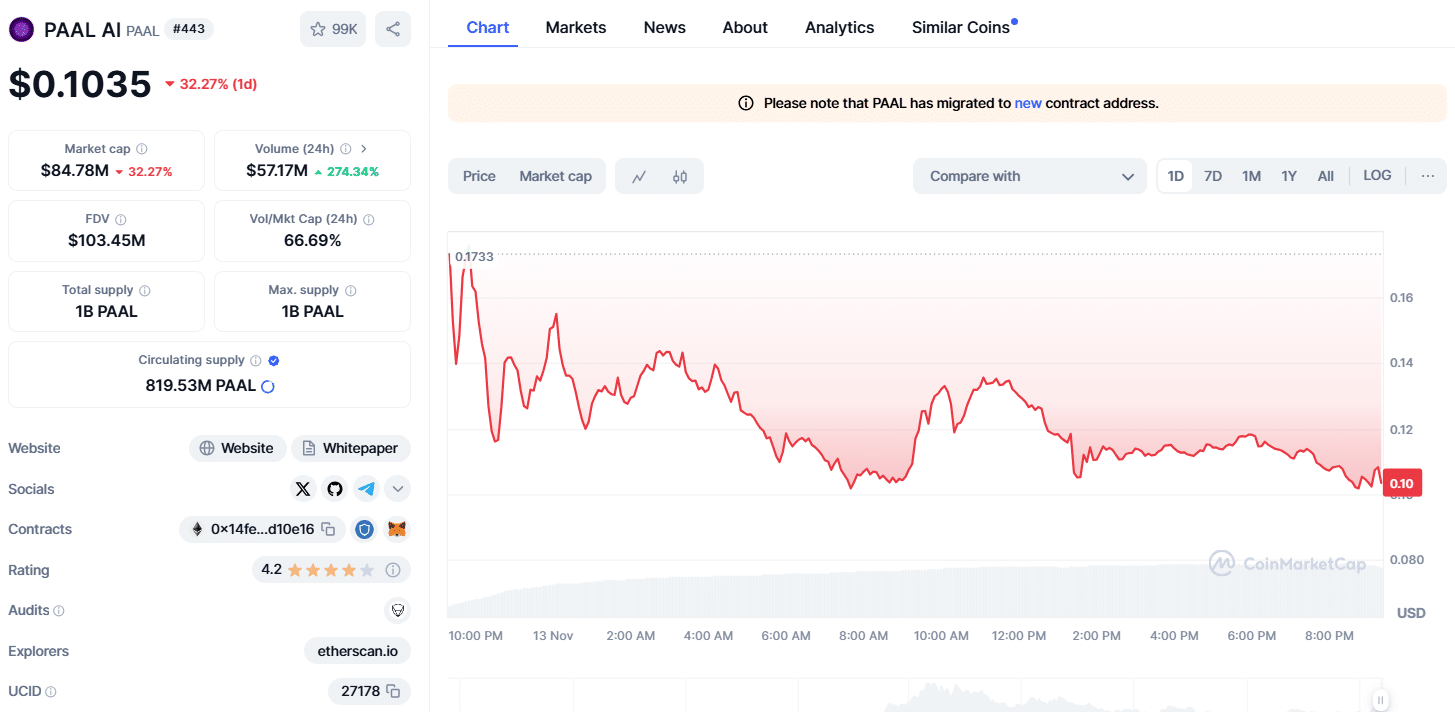Add PAAL AI to watchlist star button
The width and height of the screenshot is (1455, 712).
pyautogui.click(x=333, y=29)
